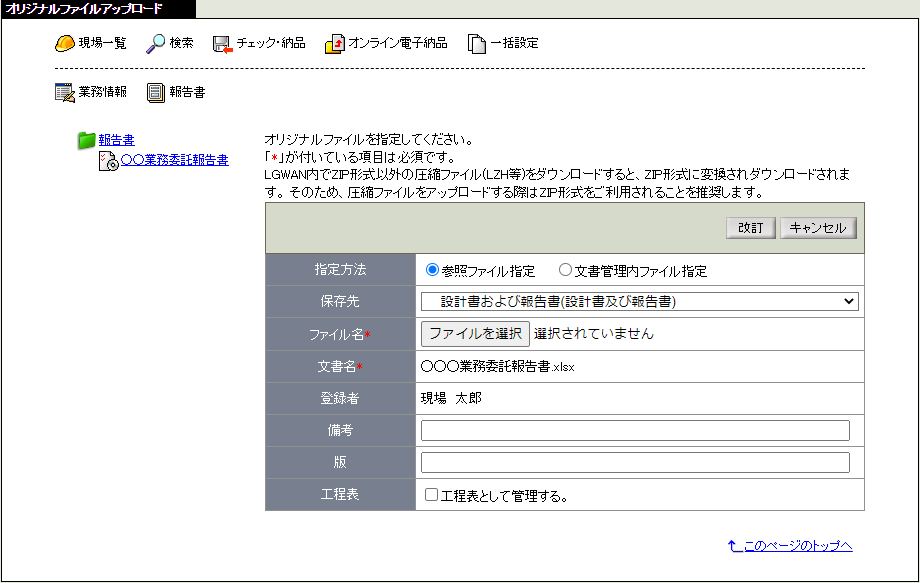This screenshot has width=920, height=583.
Task: Open 現場一覧 menu label
Action: 102,43
